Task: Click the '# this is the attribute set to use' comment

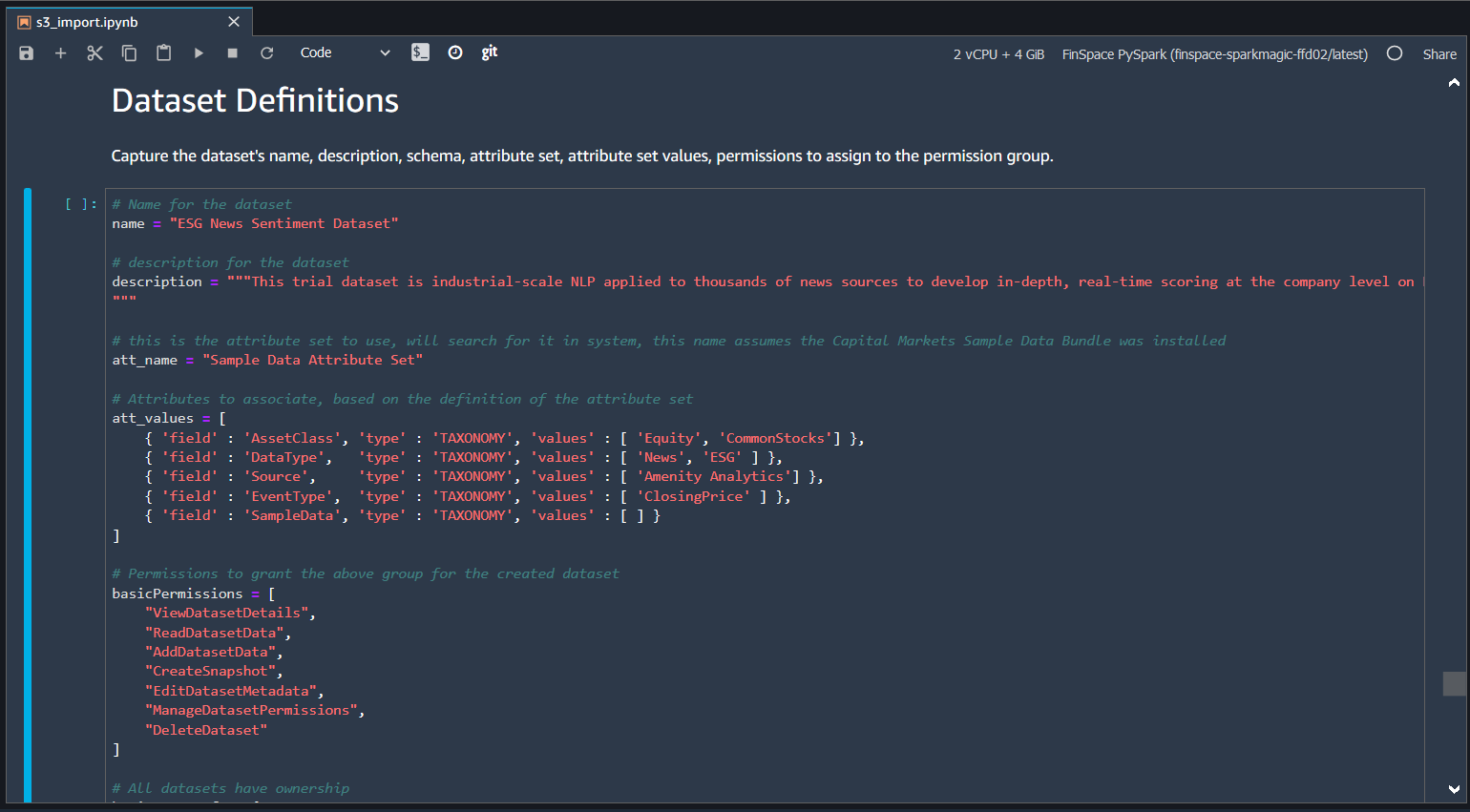Action: [669, 341]
